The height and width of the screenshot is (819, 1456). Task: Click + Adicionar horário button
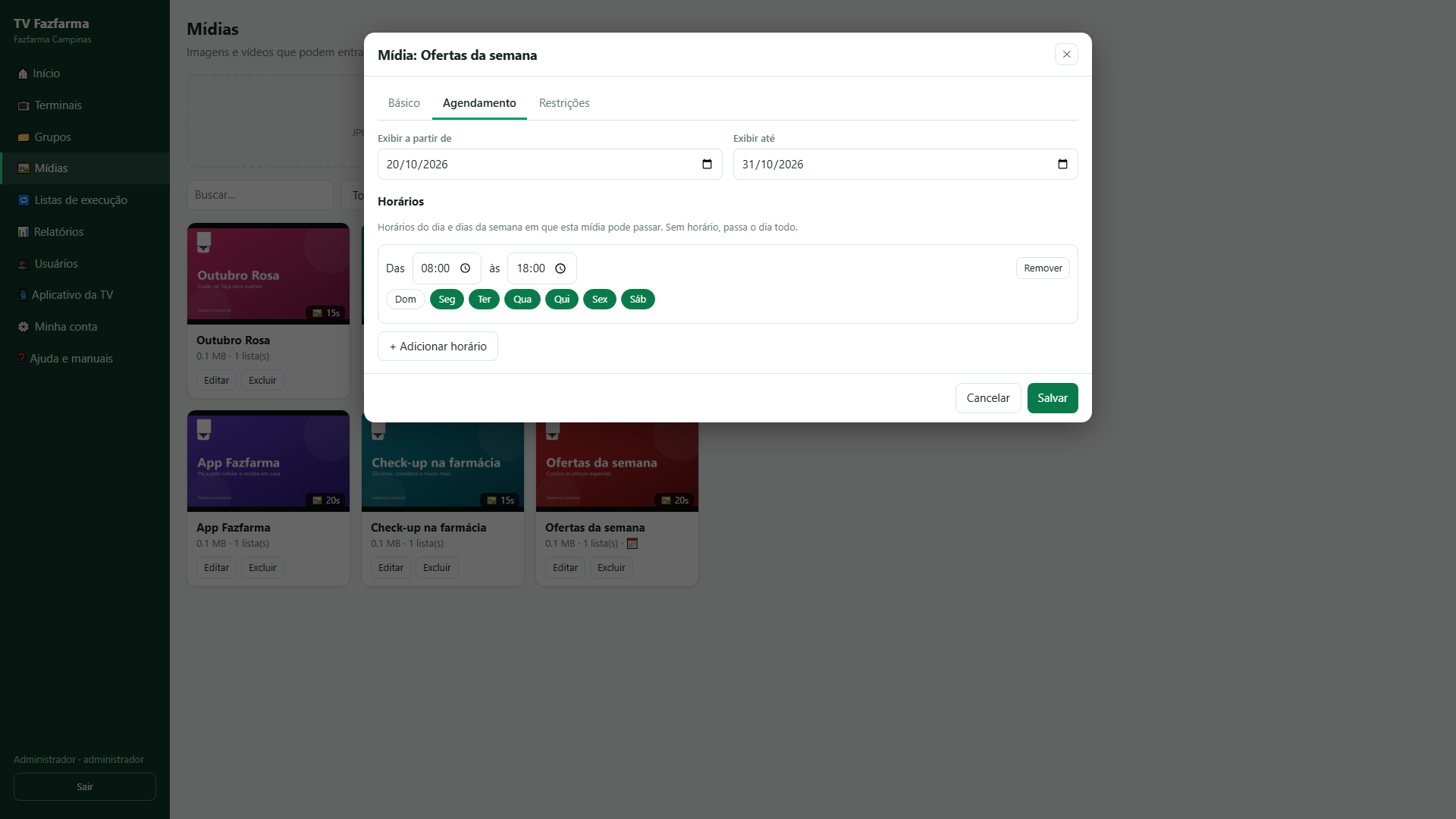438,347
